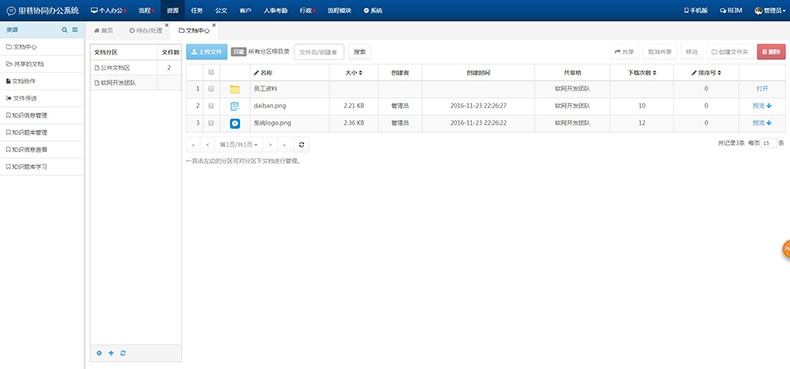Open the 系统 settings menu
The width and height of the screenshot is (790, 369).
coord(373,11)
